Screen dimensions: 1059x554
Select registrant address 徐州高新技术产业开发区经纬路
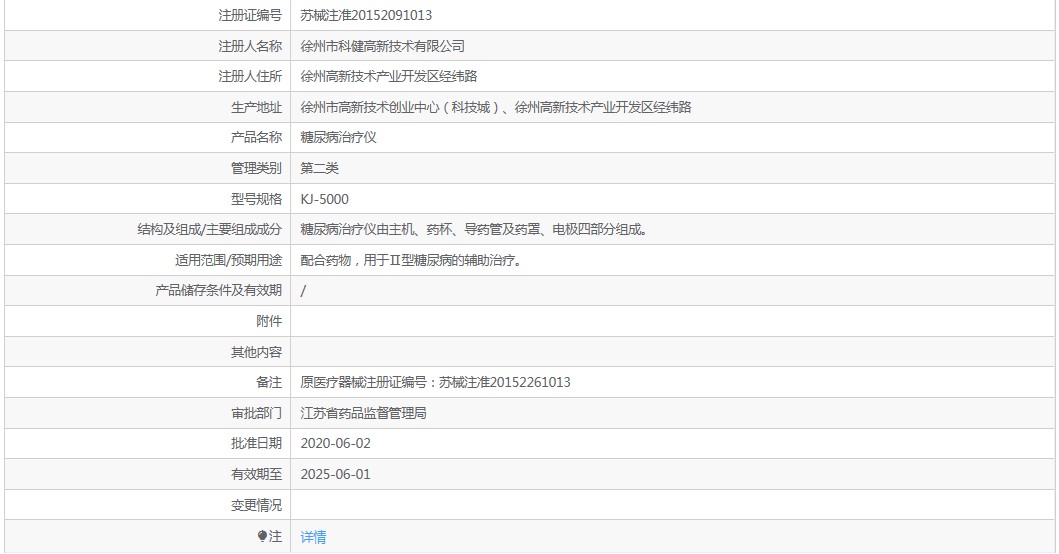pos(388,76)
